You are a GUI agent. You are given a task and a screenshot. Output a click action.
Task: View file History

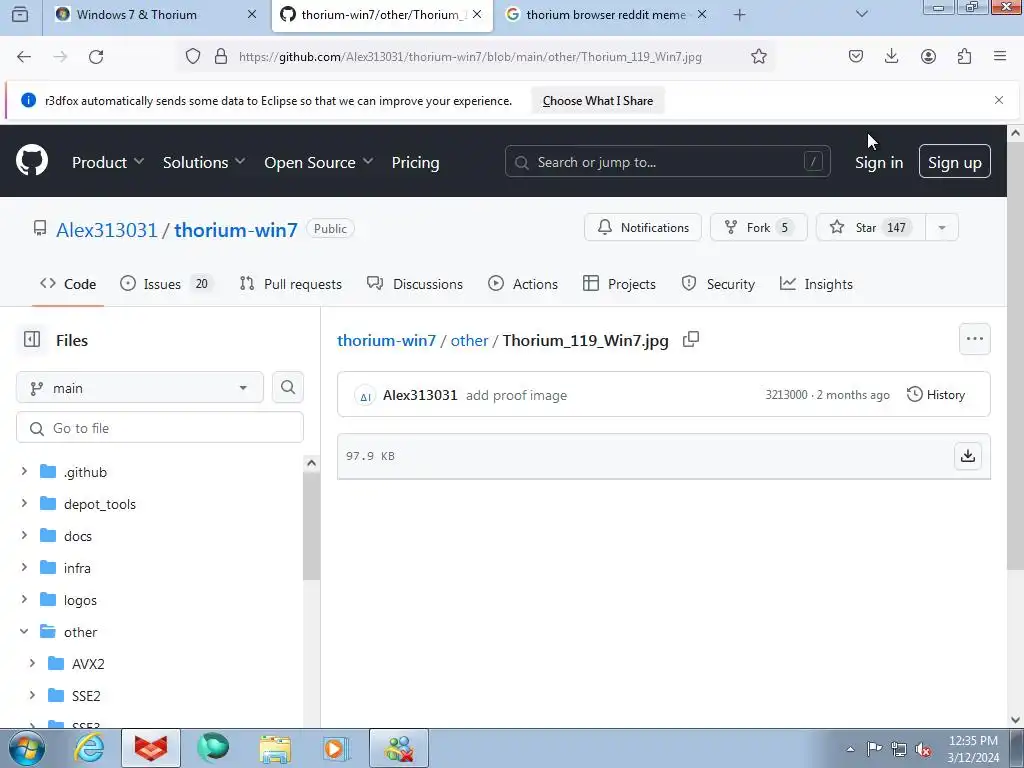point(936,394)
